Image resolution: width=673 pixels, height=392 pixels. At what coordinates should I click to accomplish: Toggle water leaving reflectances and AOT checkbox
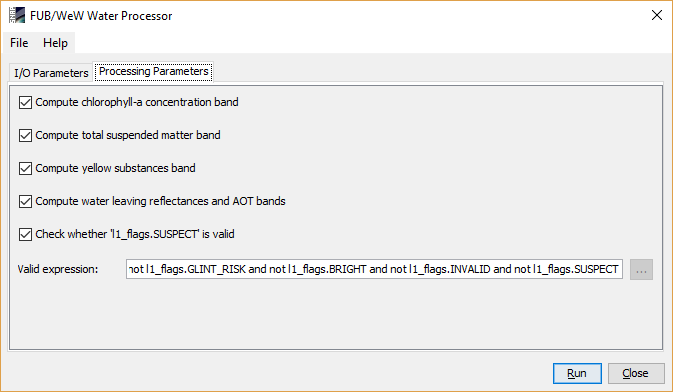25,201
